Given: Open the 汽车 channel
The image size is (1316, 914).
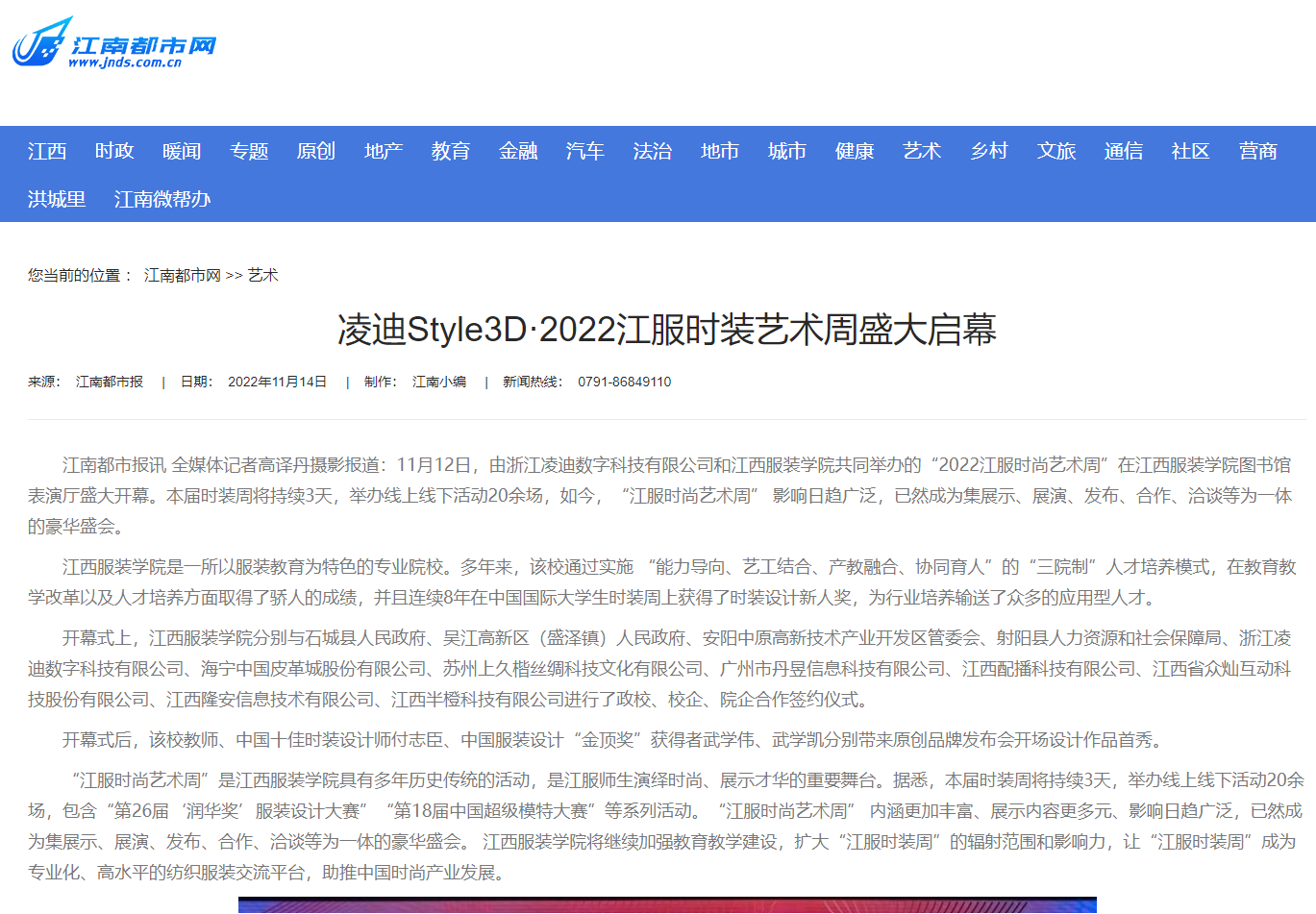Looking at the screenshot, I should point(585,151).
